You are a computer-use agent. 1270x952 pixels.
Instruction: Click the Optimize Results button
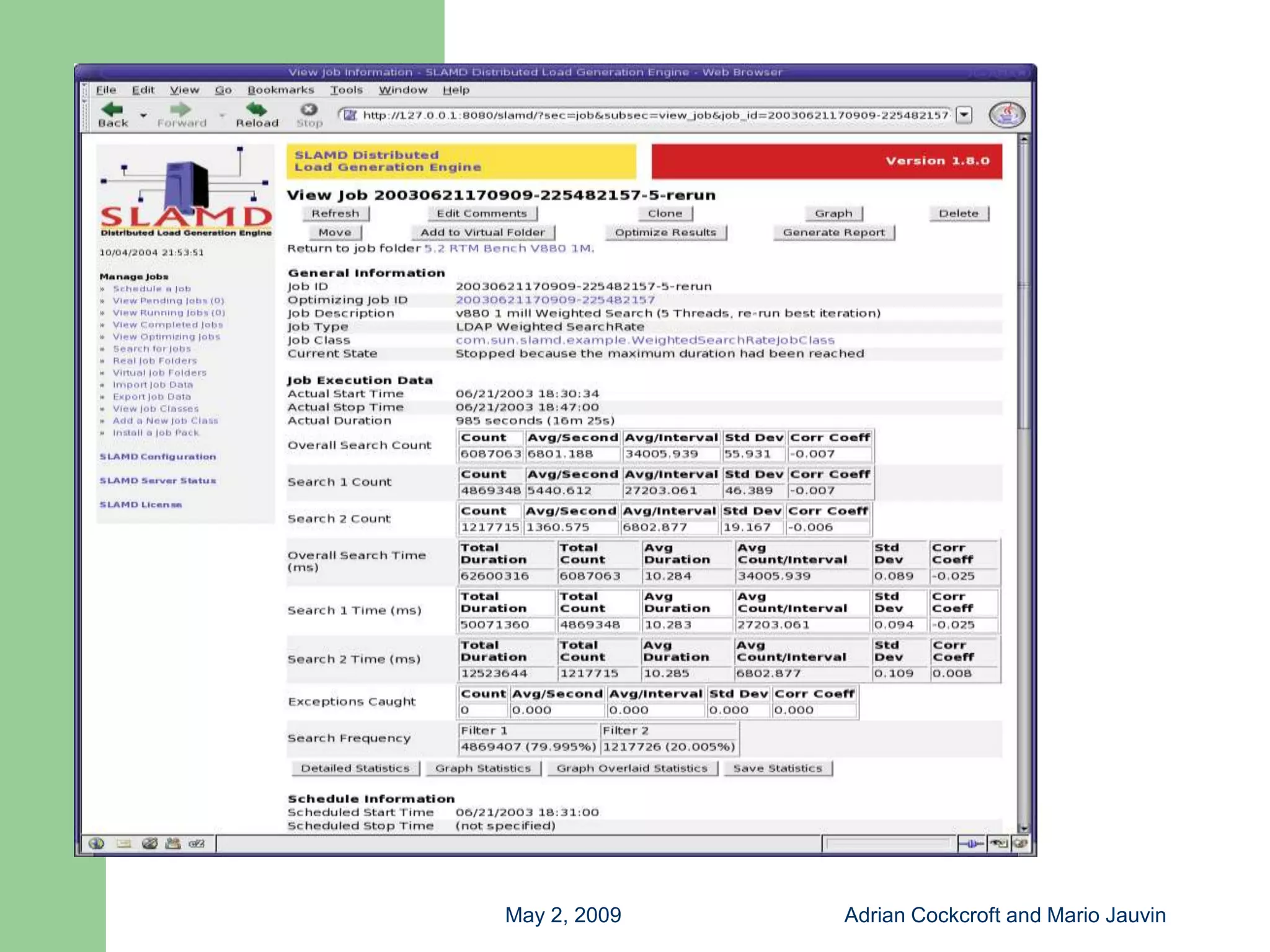(665, 232)
